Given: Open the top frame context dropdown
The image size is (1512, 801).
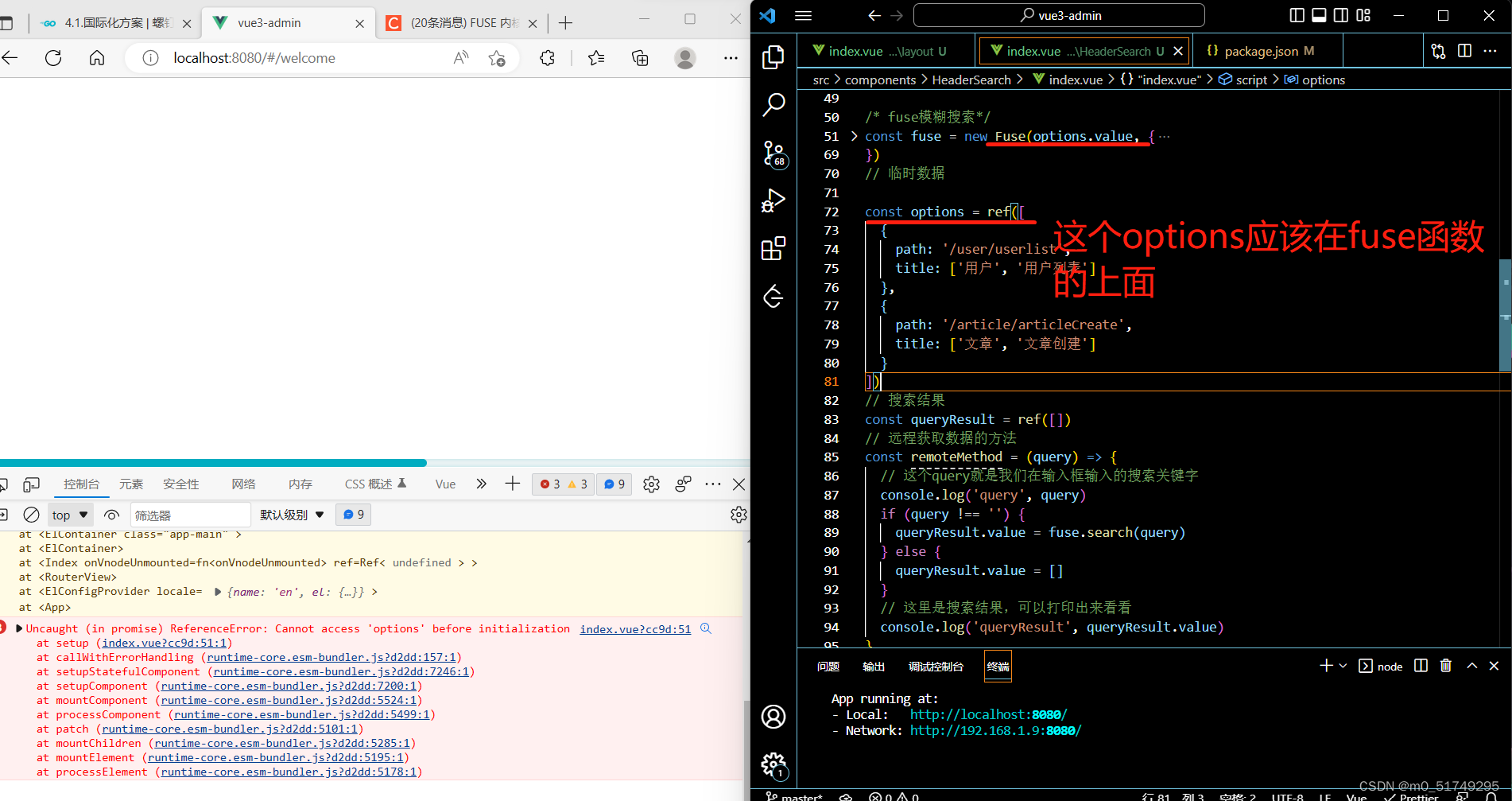Looking at the screenshot, I should (69, 514).
